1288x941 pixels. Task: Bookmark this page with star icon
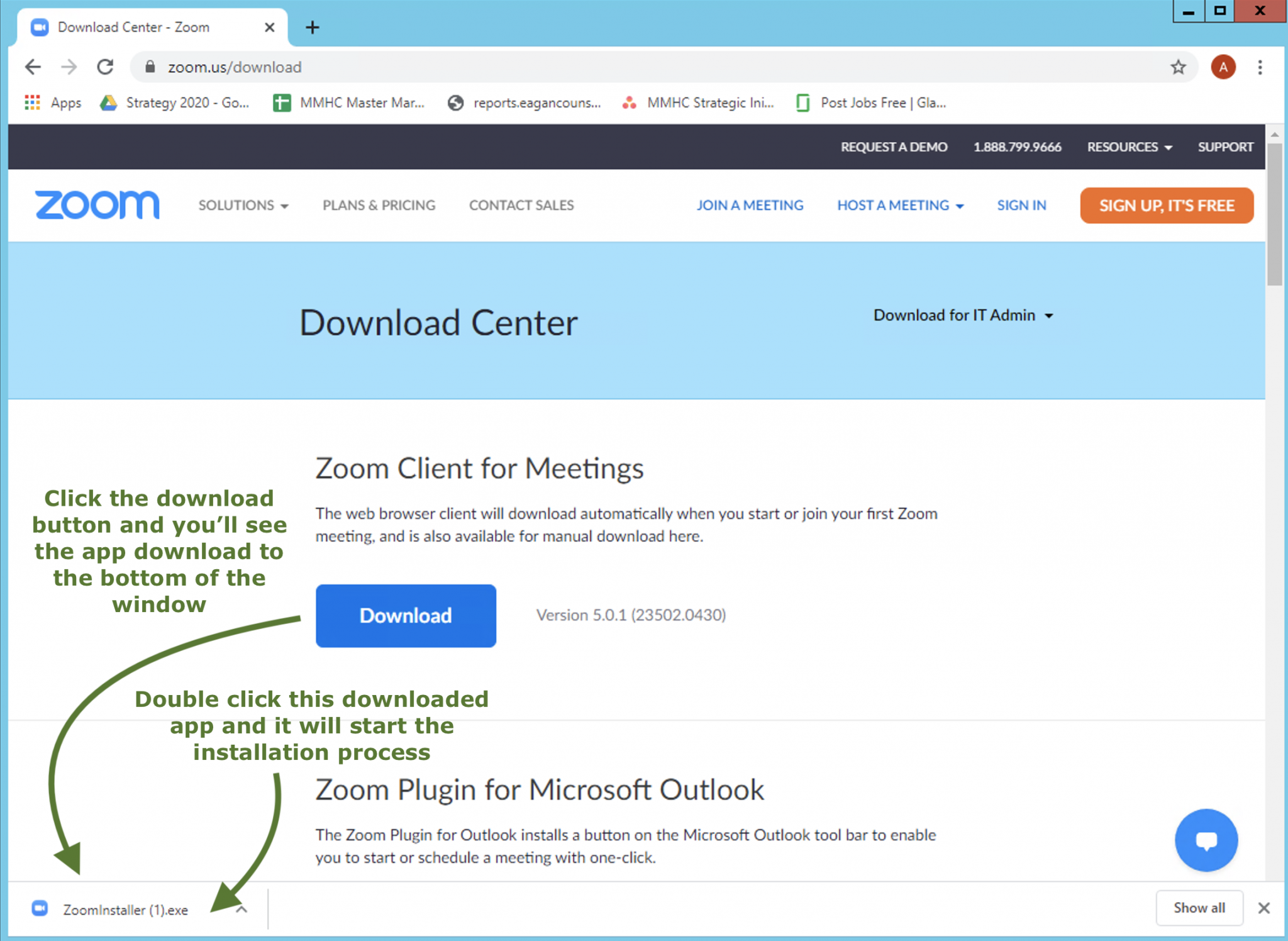[1178, 67]
